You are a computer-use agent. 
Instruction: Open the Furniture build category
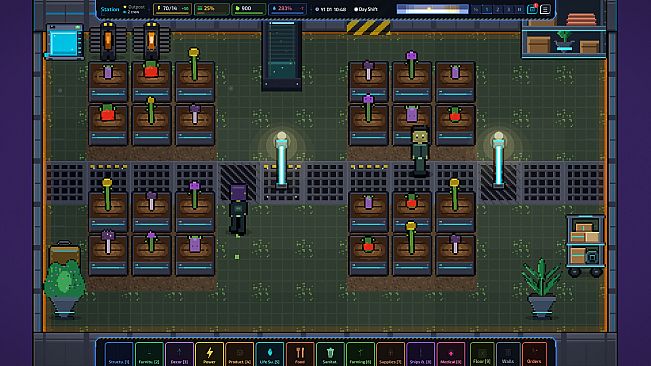coord(149,354)
